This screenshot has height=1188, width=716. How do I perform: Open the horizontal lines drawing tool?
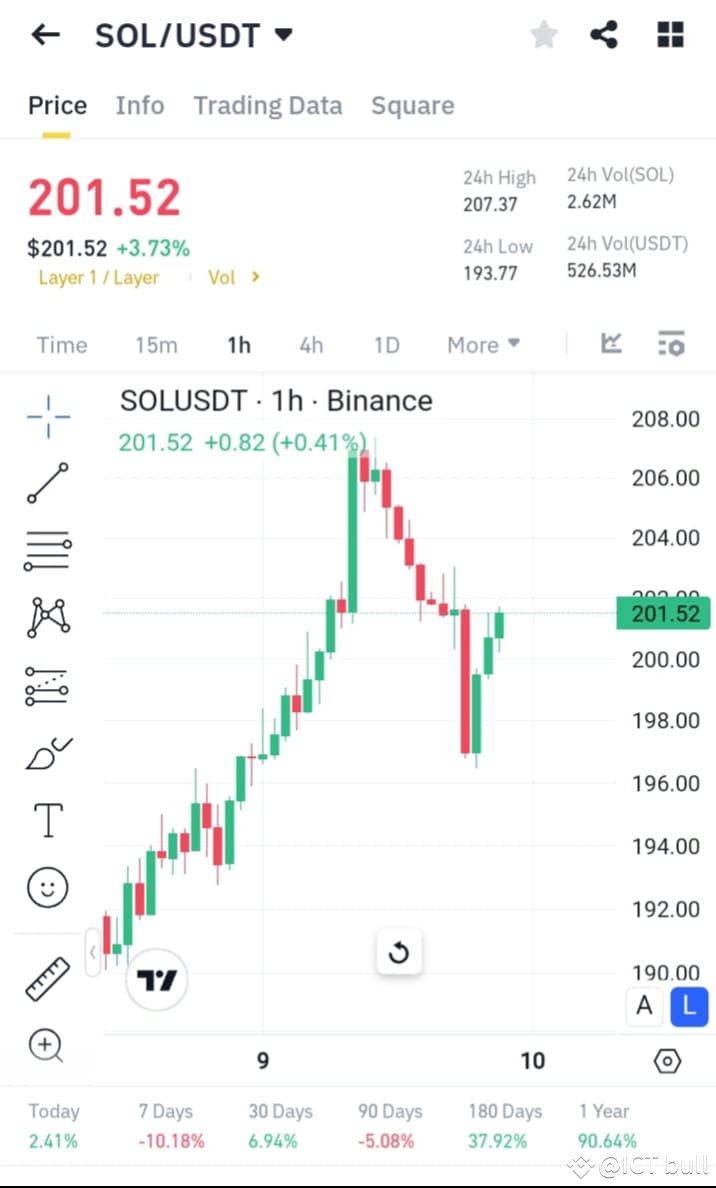tap(48, 551)
